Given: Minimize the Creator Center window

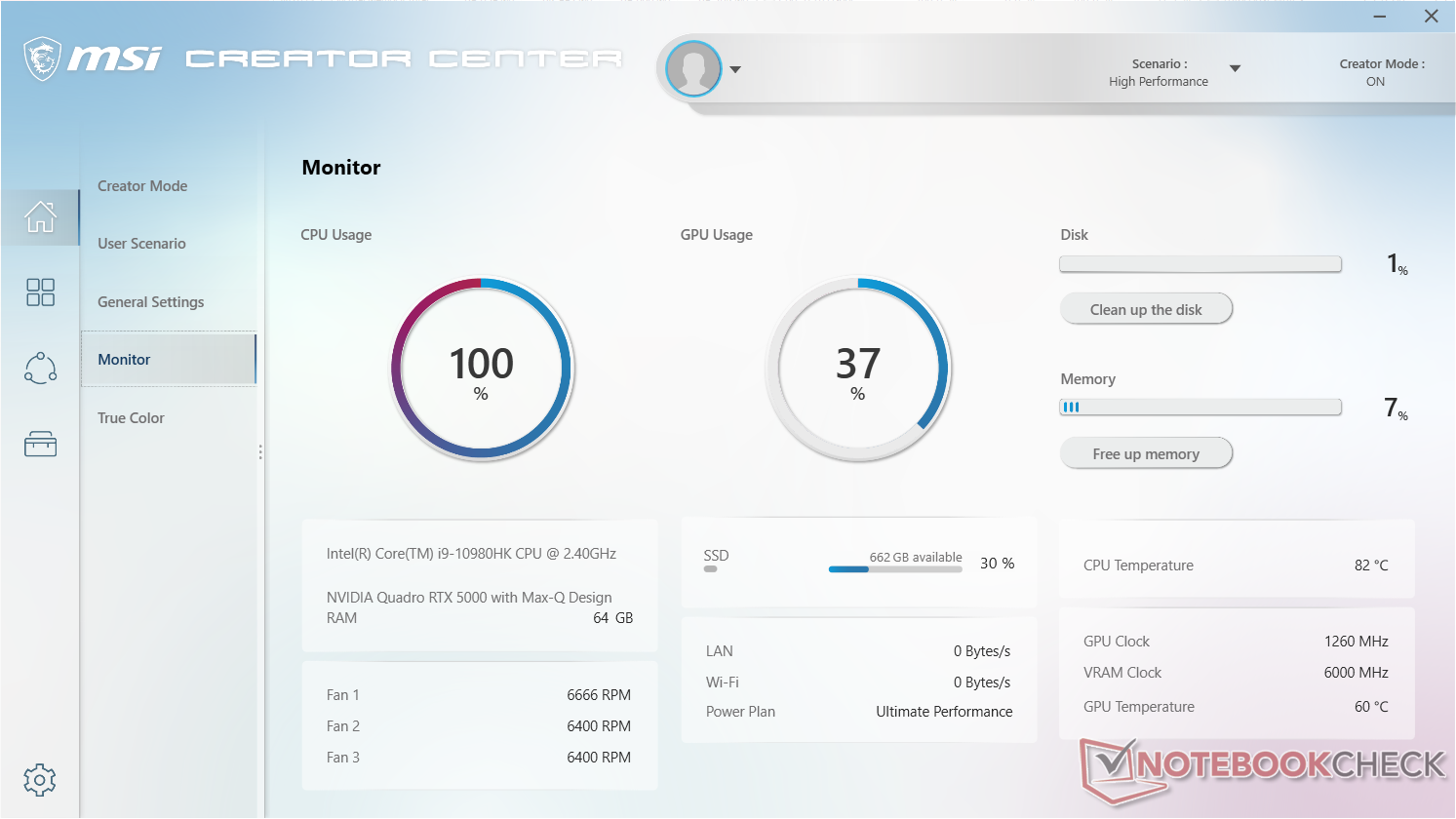Looking at the screenshot, I should [x=1380, y=17].
